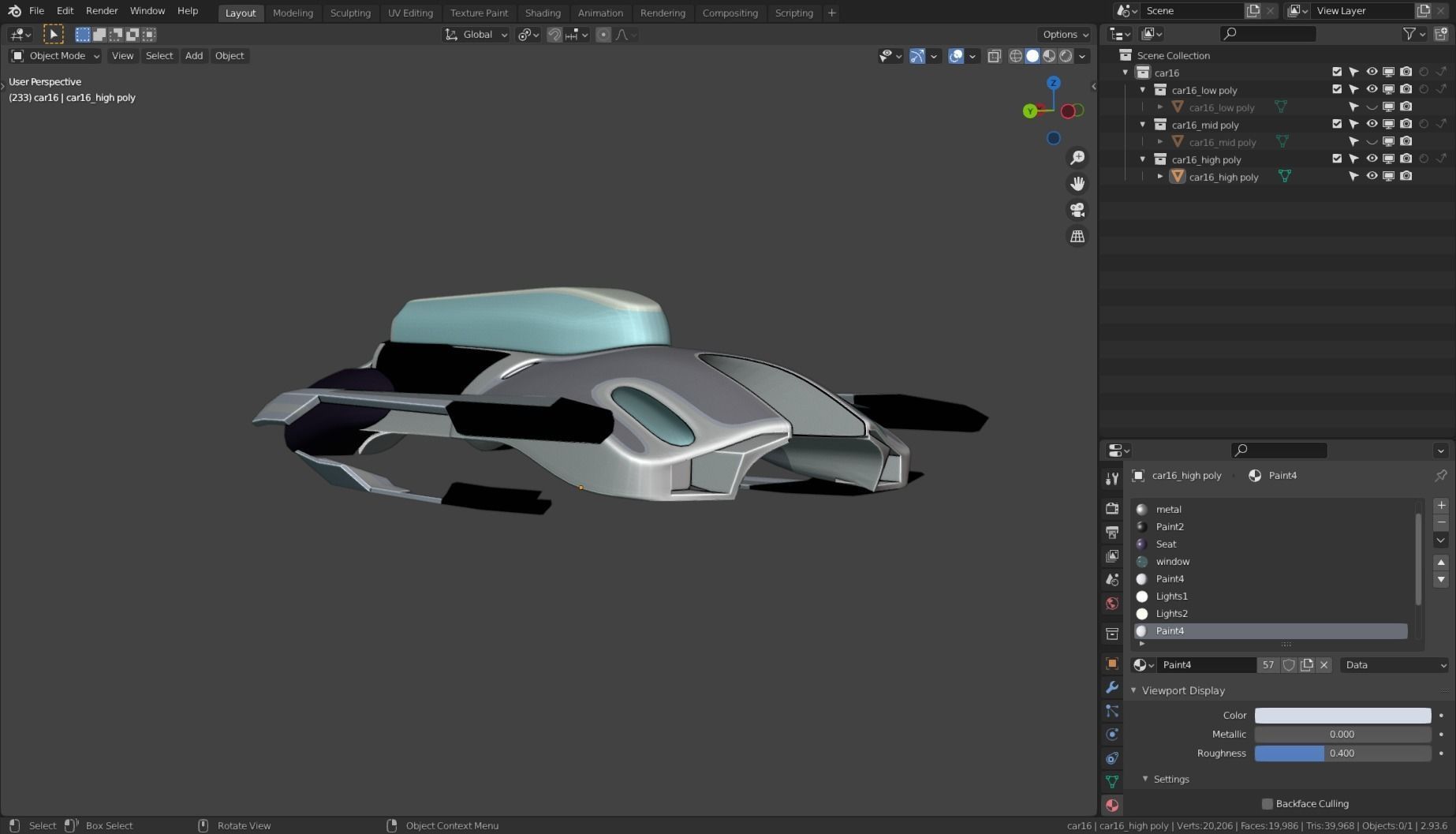The image size is (1456, 834).
Task: Open Global transform orientation dropdown
Action: [x=476, y=35]
